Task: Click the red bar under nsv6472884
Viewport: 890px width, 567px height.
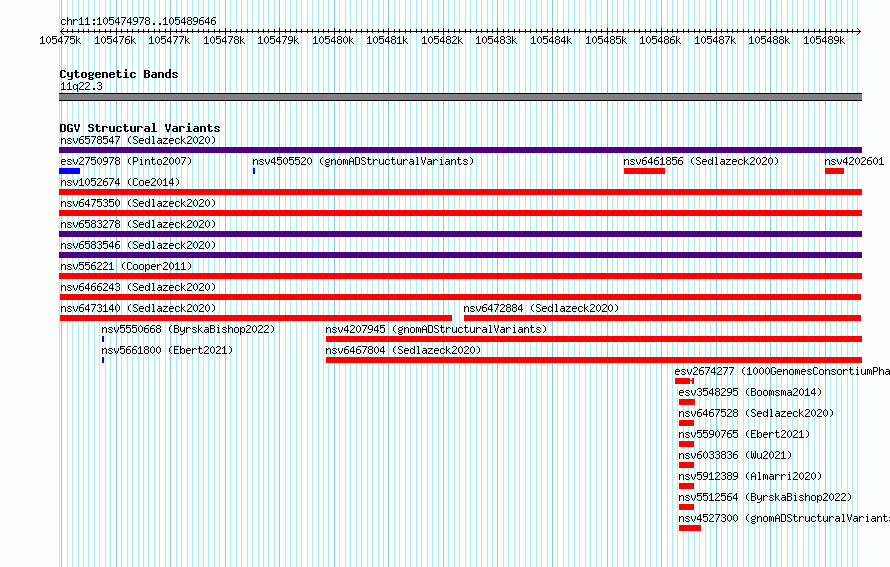Action: (x=662, y=318)
